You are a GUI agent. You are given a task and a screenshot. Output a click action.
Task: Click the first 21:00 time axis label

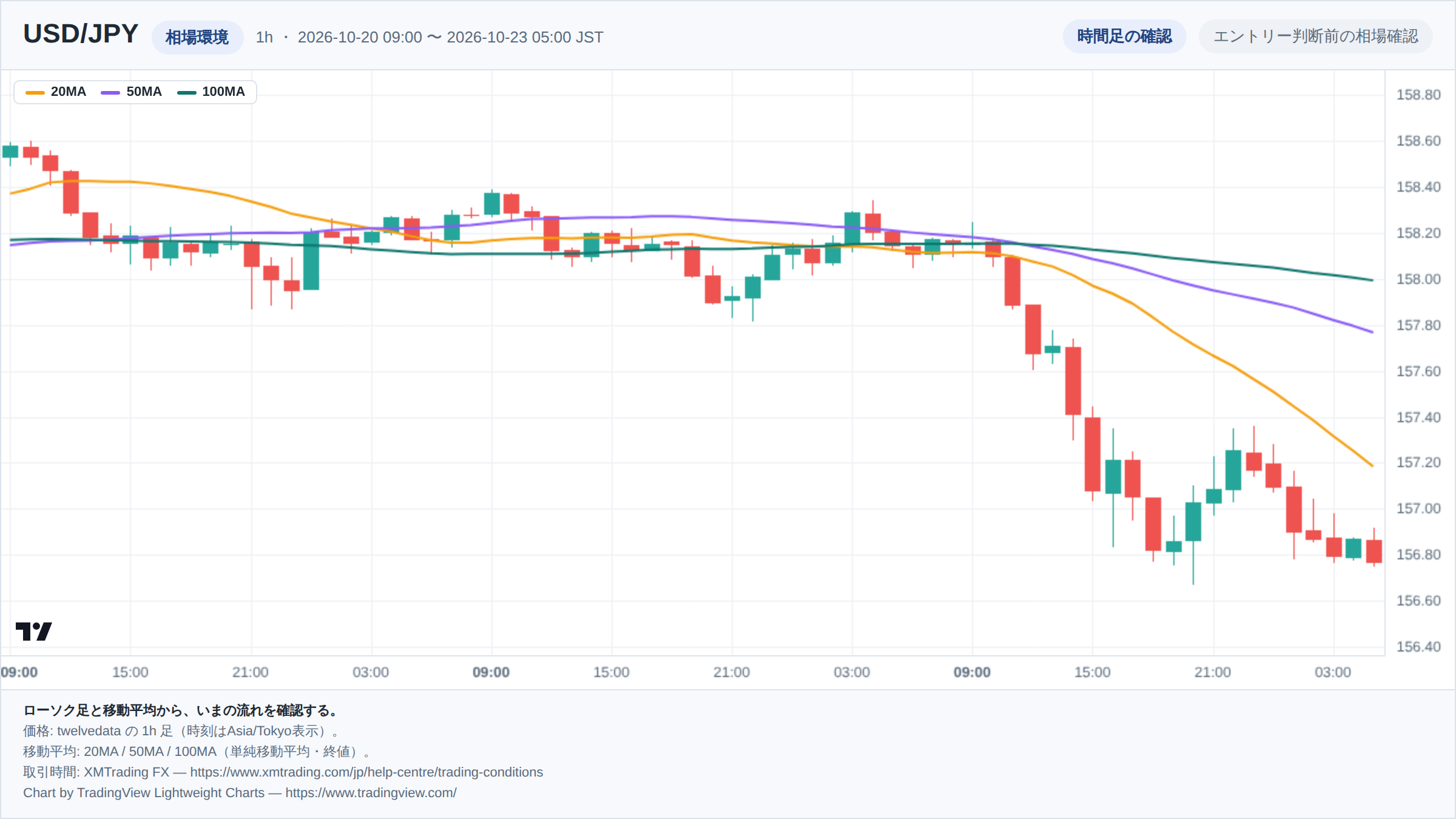(x=251, y=672)
